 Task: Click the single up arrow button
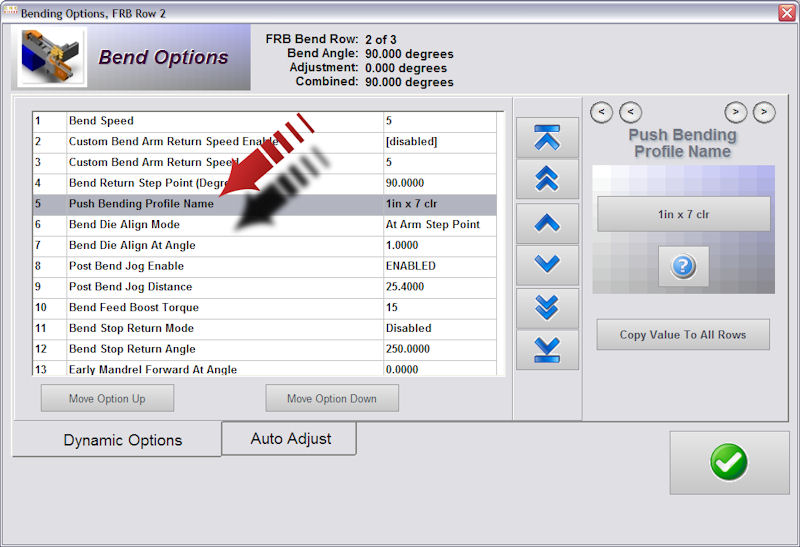(x=547, y=223)
